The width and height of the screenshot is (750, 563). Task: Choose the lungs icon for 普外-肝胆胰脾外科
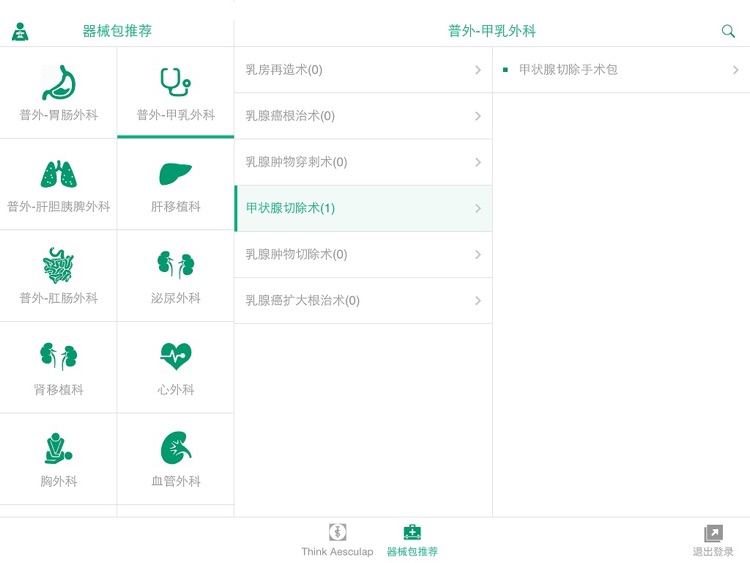pos(59,174)
